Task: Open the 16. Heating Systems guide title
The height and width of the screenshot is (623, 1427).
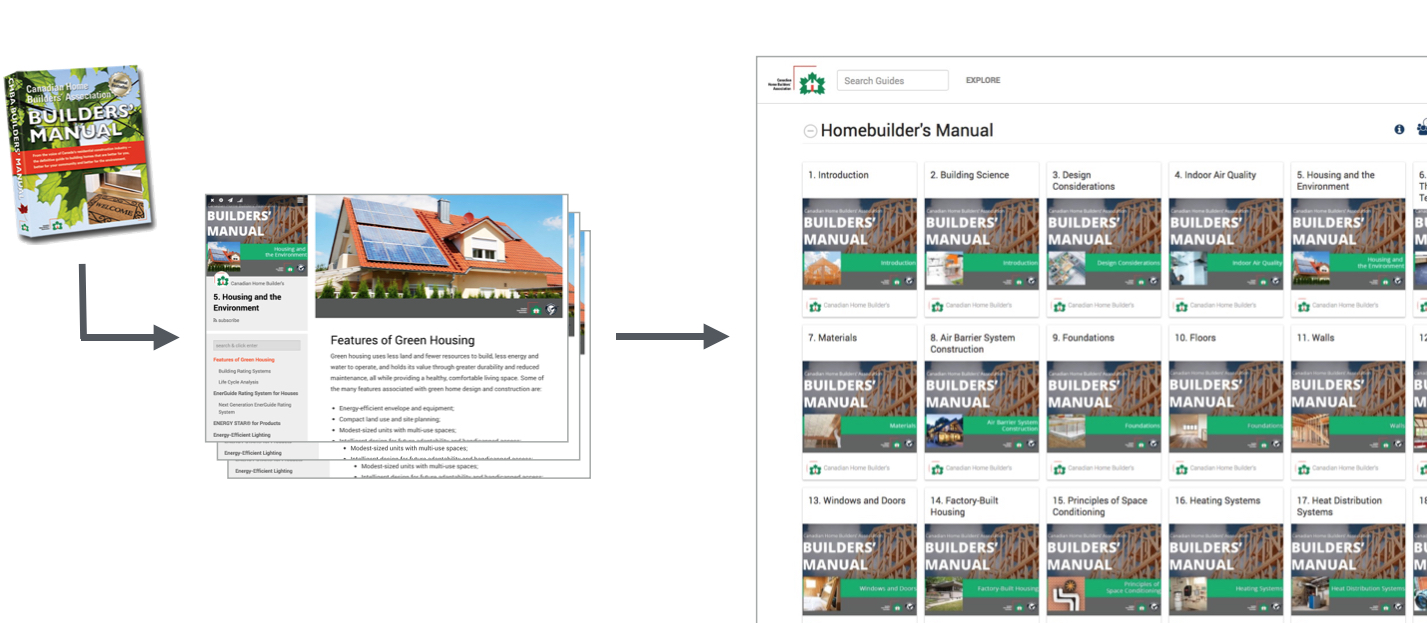Action: (1217, 501)
